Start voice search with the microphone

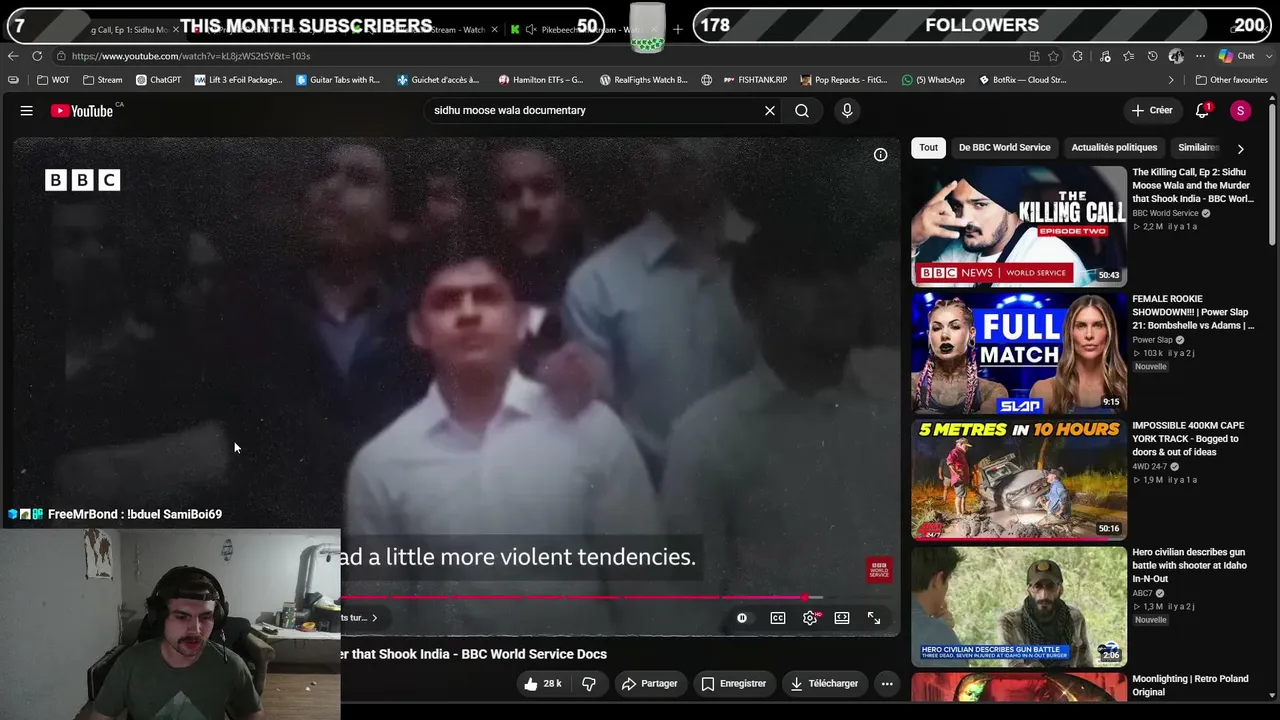click(847, 111)
